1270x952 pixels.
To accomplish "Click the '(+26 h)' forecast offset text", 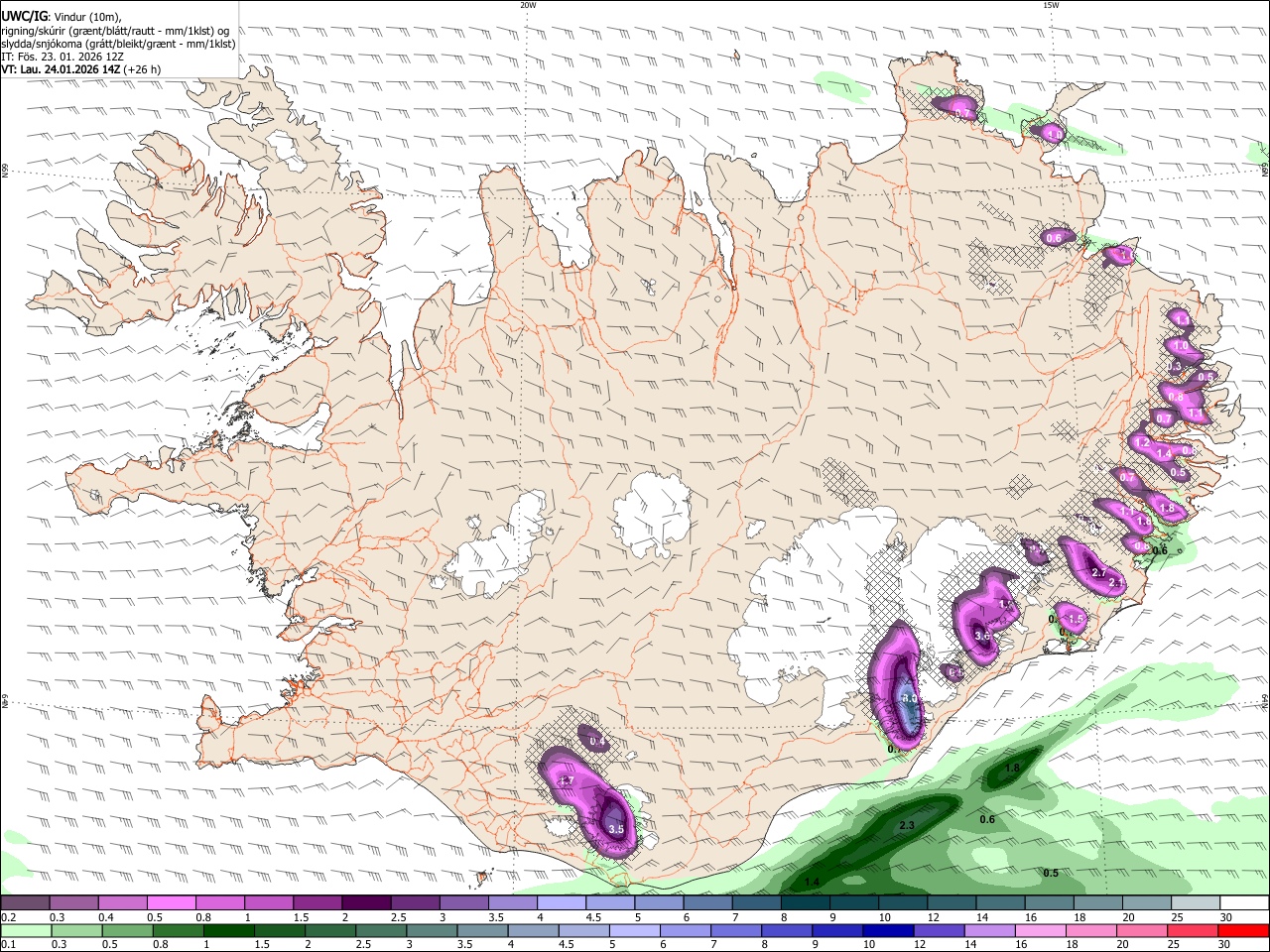I will (142, 70).
